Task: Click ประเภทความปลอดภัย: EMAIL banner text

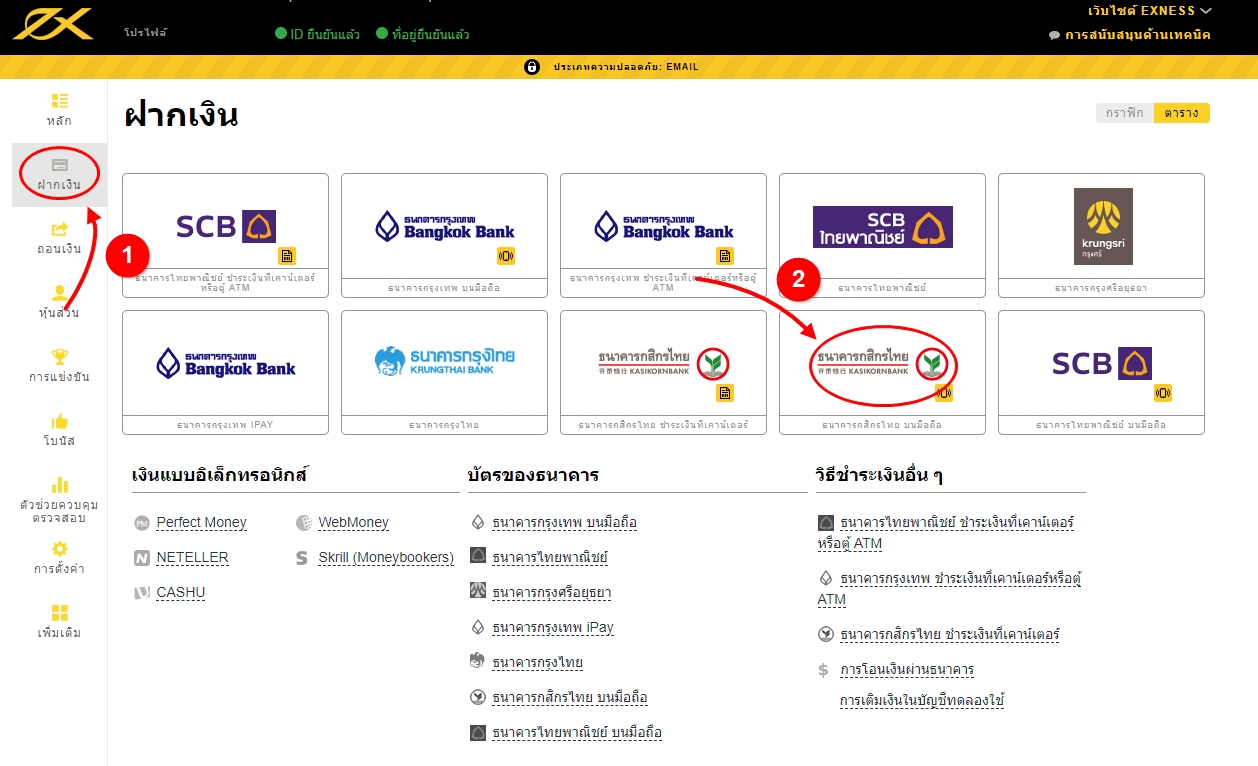Action: coord(626,67)
